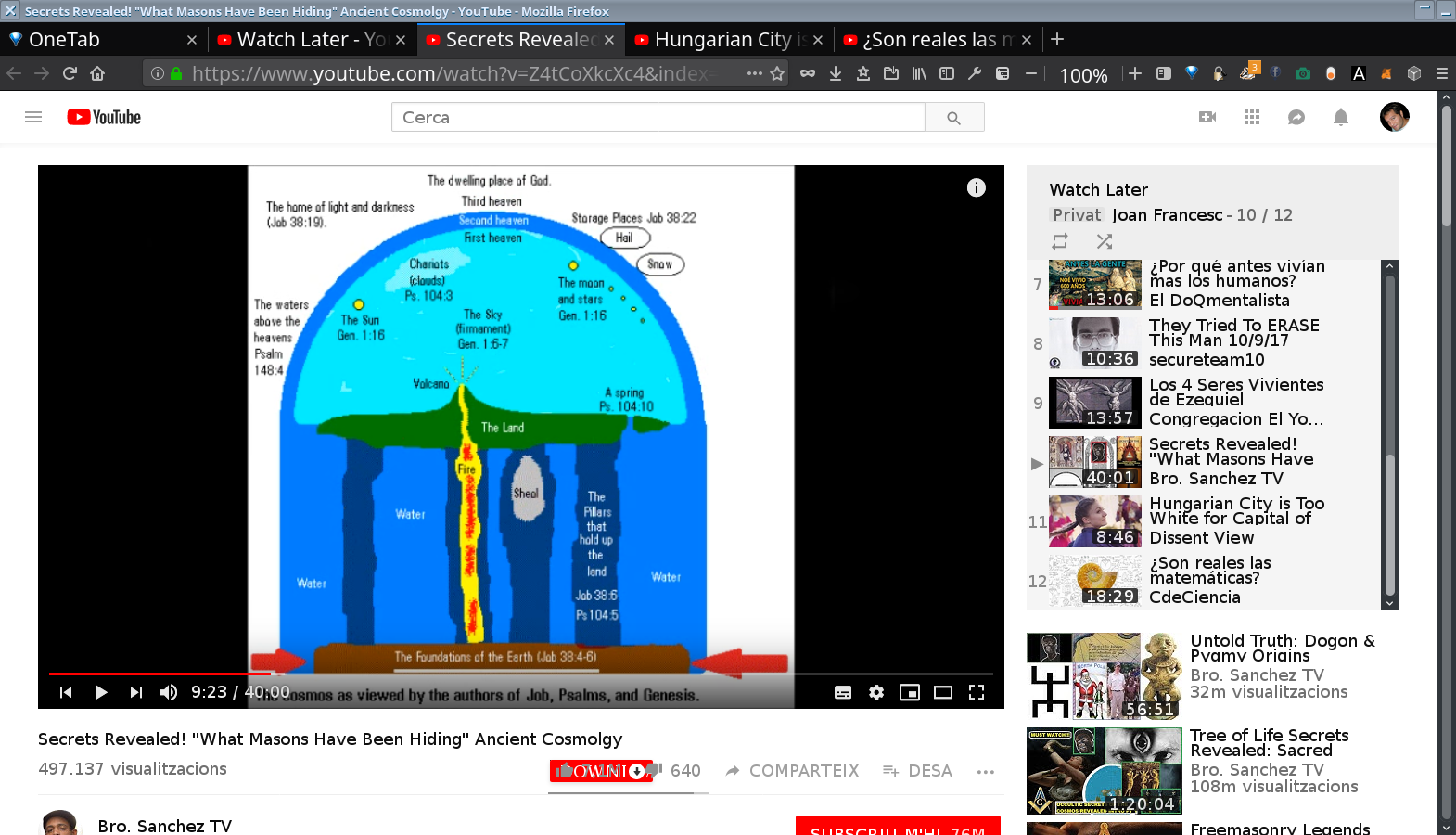Toggle the Firefox sidebar icon
Viewport: 1456px width, 835px height.
coord(947,73)
